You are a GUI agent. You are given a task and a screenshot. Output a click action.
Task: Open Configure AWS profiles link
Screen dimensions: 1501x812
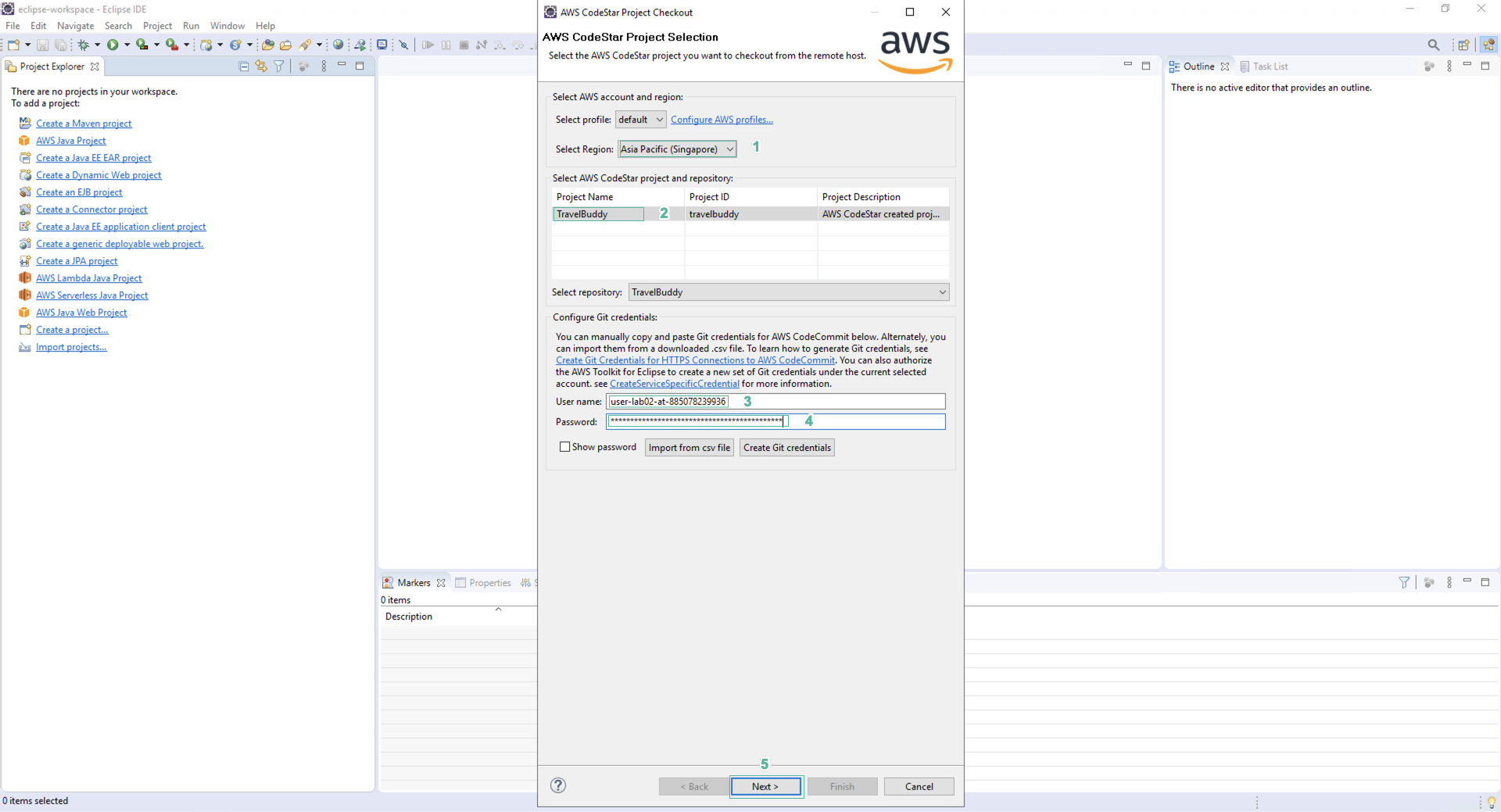click(x=722, y=120)
